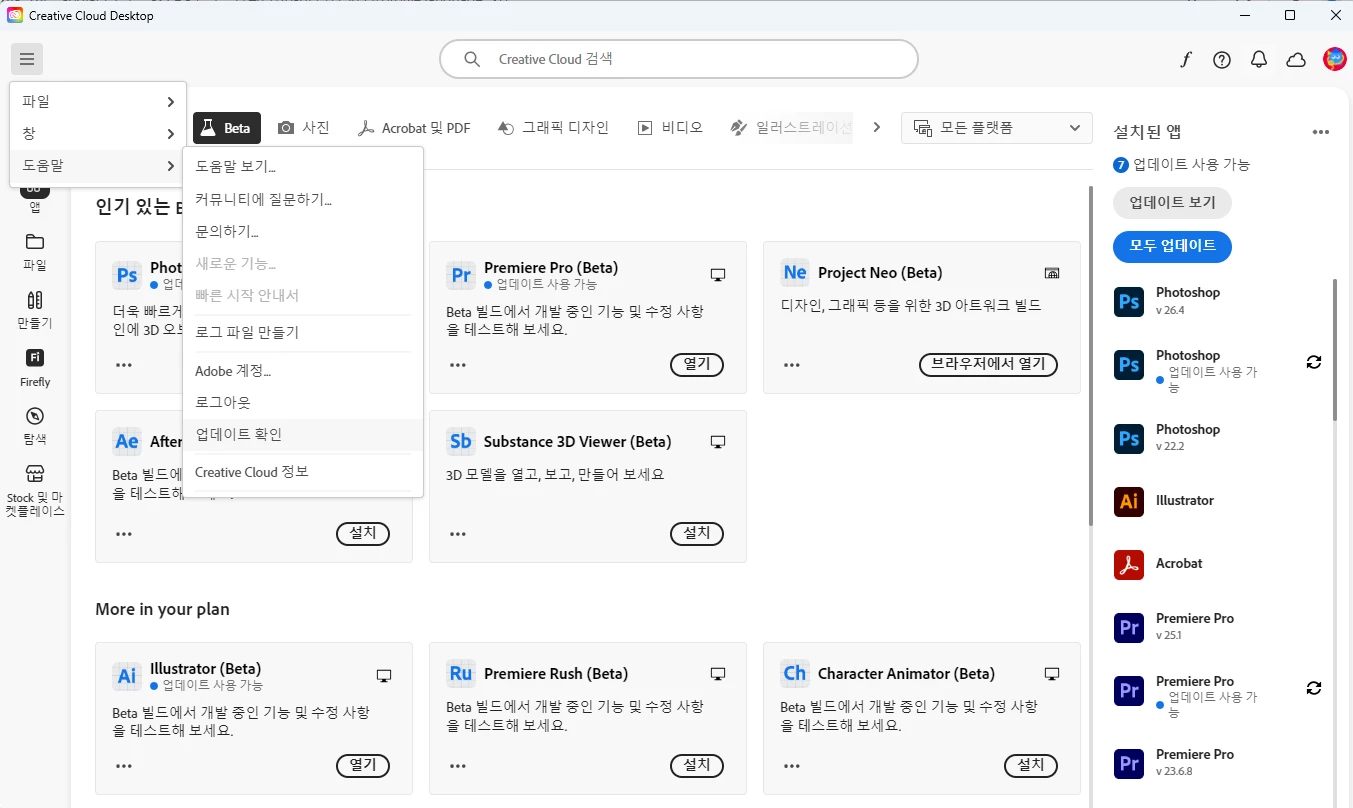
Task: Open the user profile avatar
Action: click(x=1335, y=59)
